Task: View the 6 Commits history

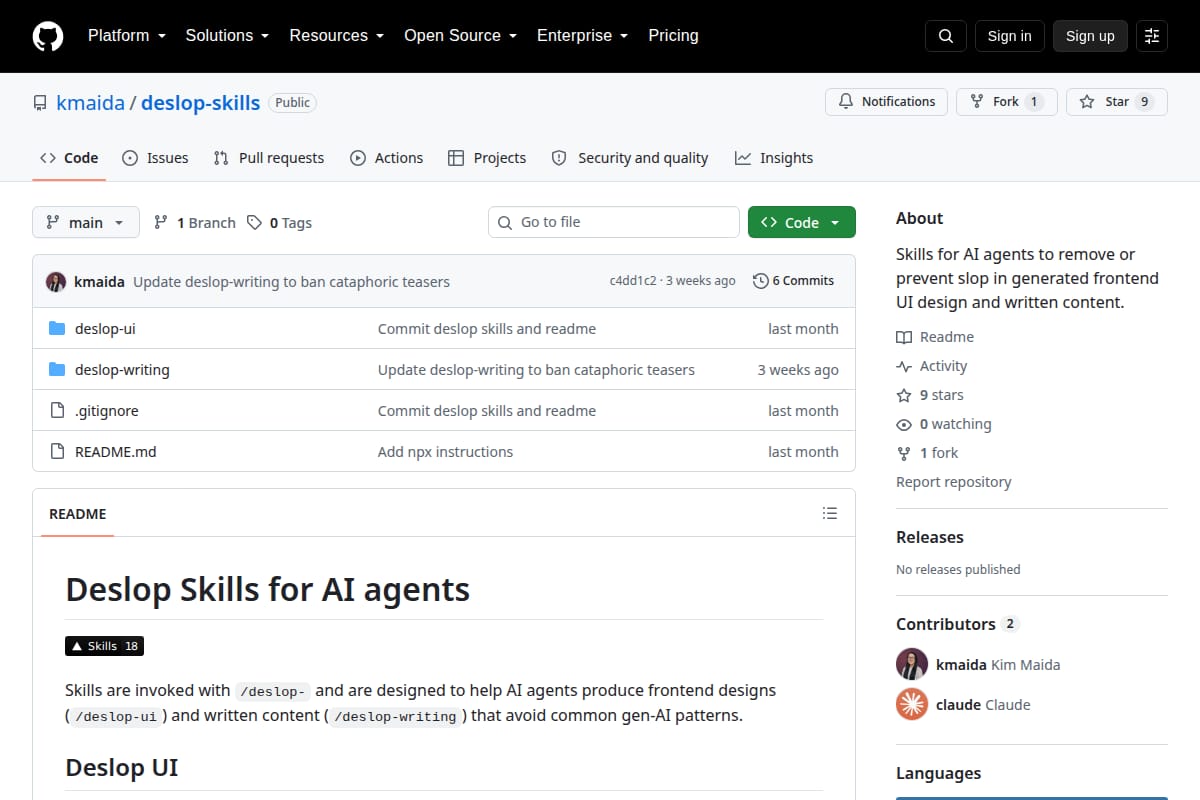Action: click(x=793, y=281)
